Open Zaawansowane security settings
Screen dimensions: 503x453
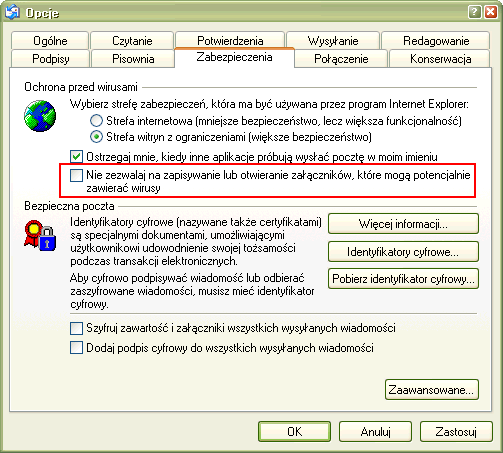tap(432, 389)
